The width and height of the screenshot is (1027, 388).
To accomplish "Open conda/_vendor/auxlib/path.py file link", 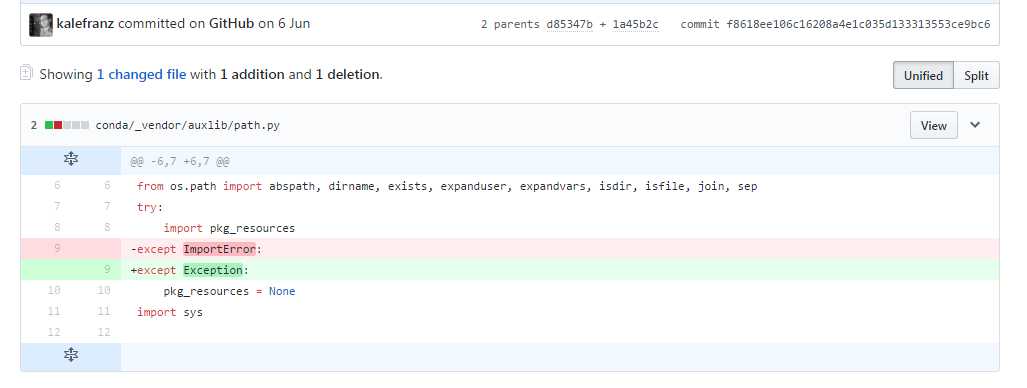I will point(187,125).
